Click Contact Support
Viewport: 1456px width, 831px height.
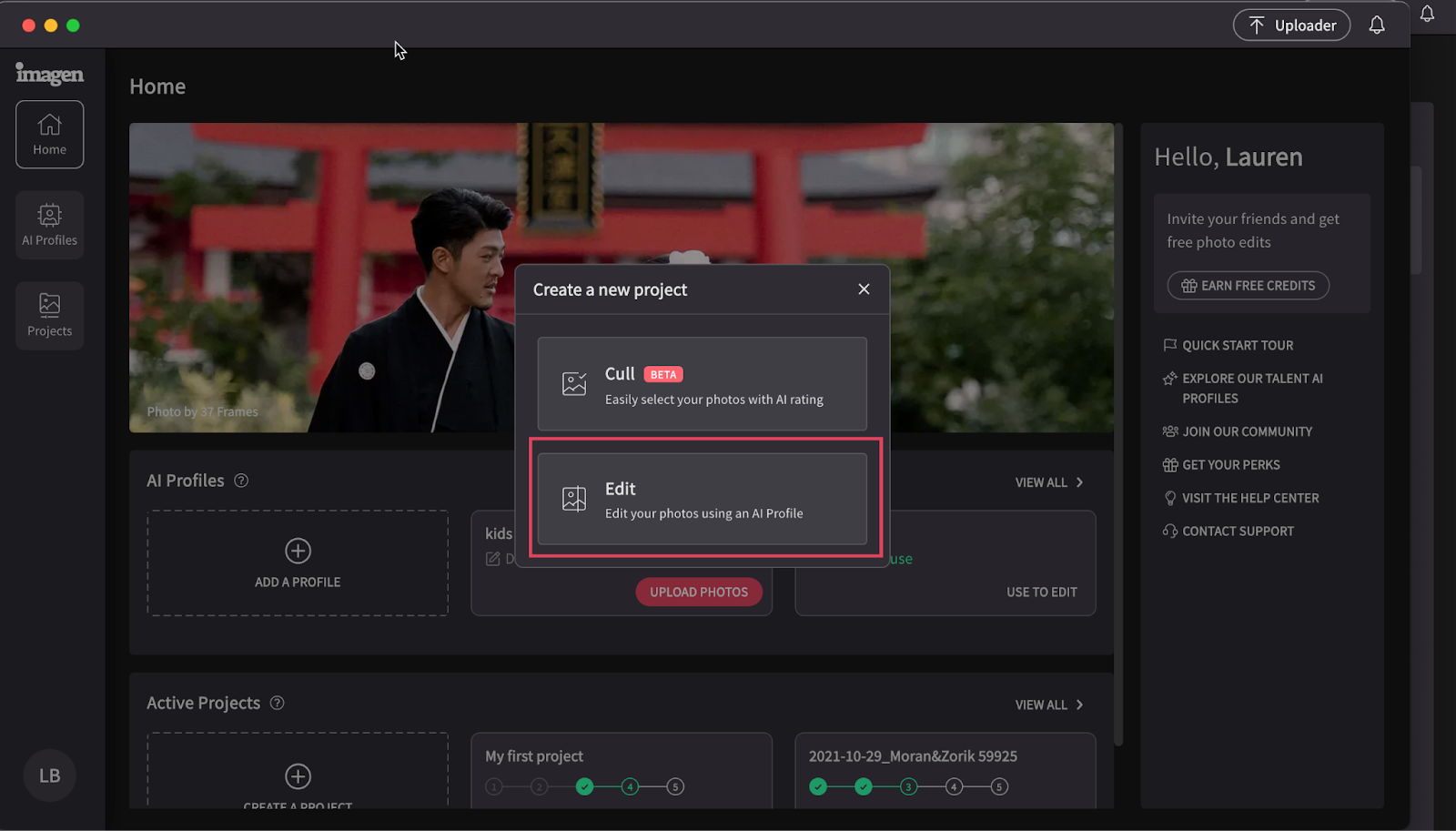coord(1238,532)
